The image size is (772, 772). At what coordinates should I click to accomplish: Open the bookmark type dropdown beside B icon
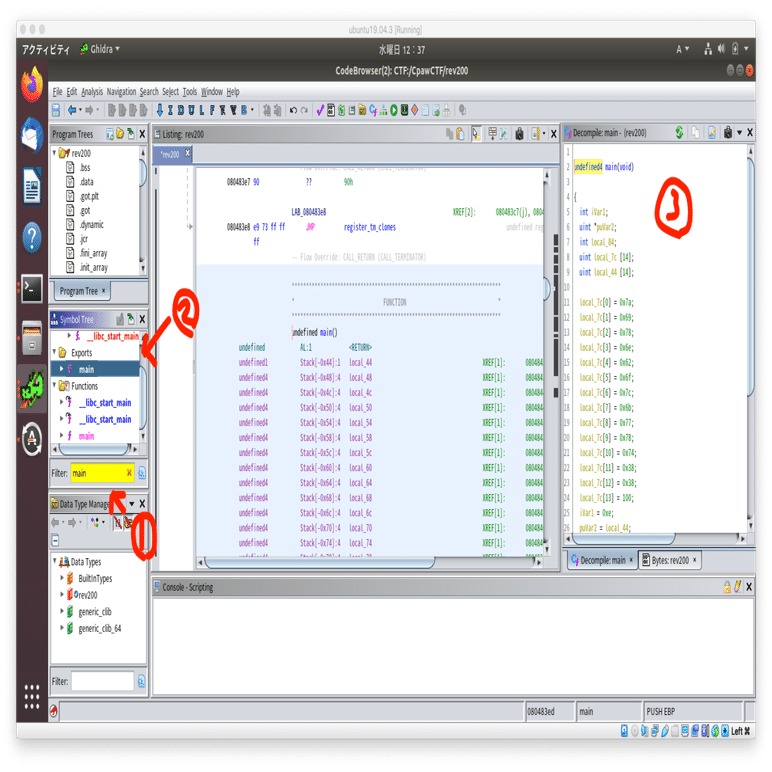[x=252, y=110]
